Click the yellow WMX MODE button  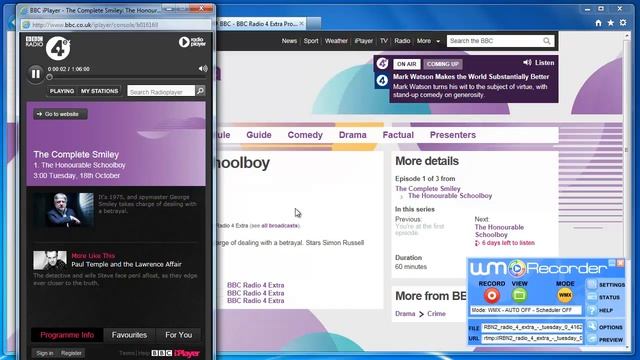(565, 295)
